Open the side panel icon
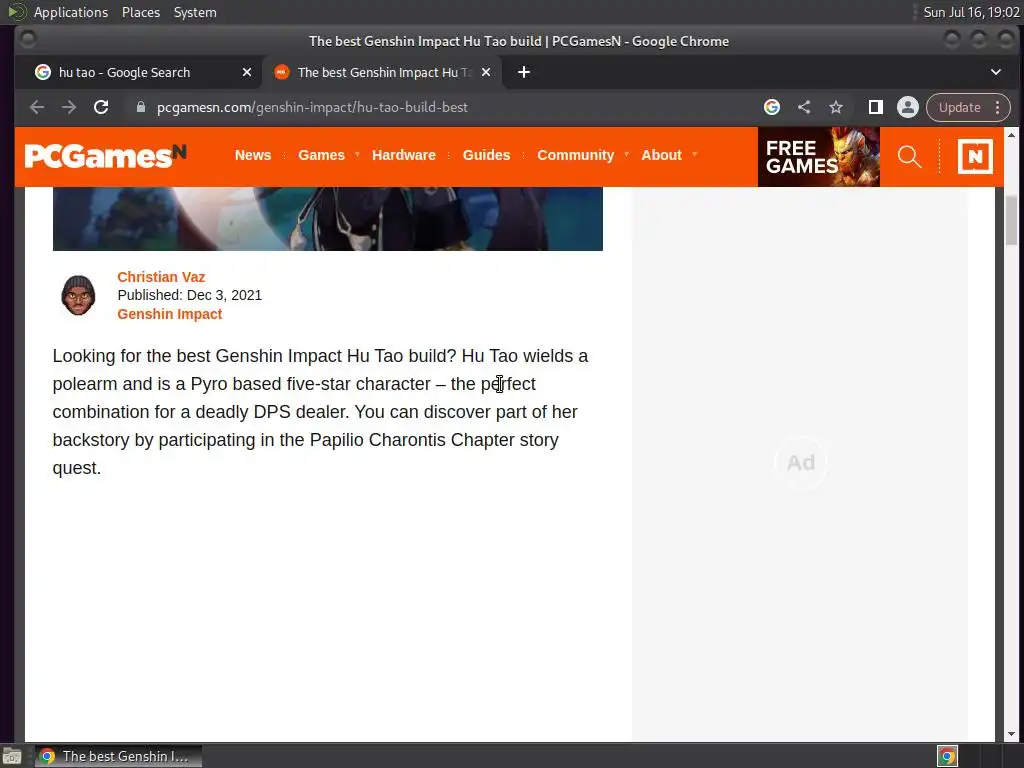Screen dimensions: 1024x768 coord(876,107)
